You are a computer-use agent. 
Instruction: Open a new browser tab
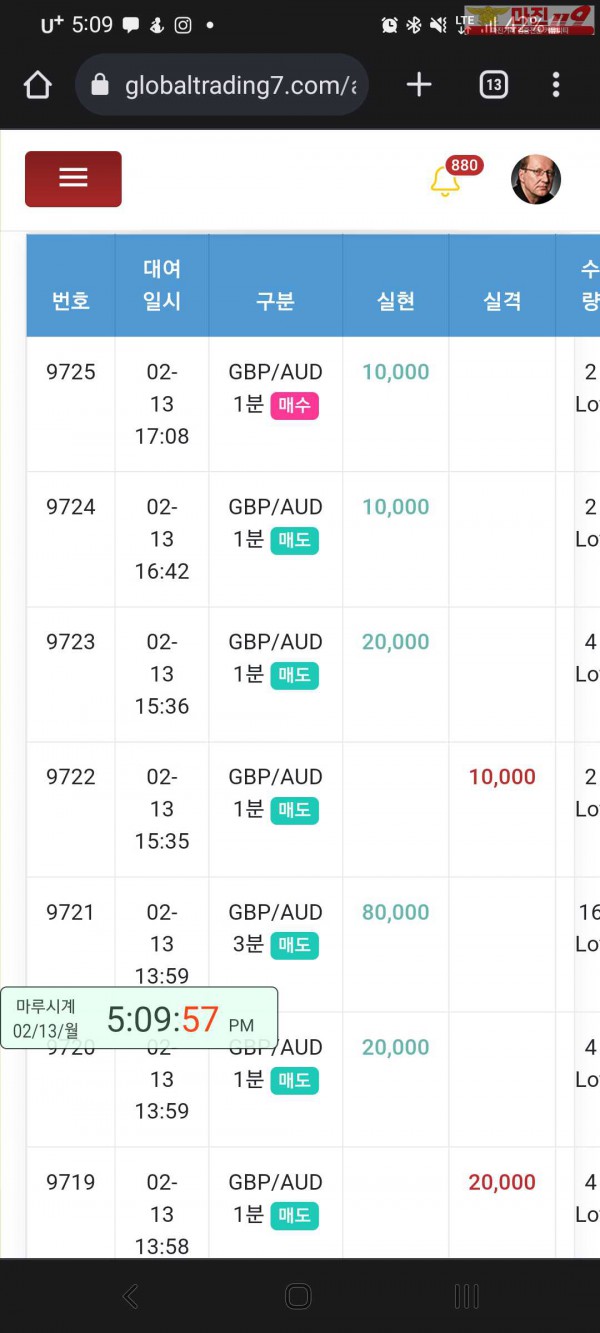[x=419, y=85]
